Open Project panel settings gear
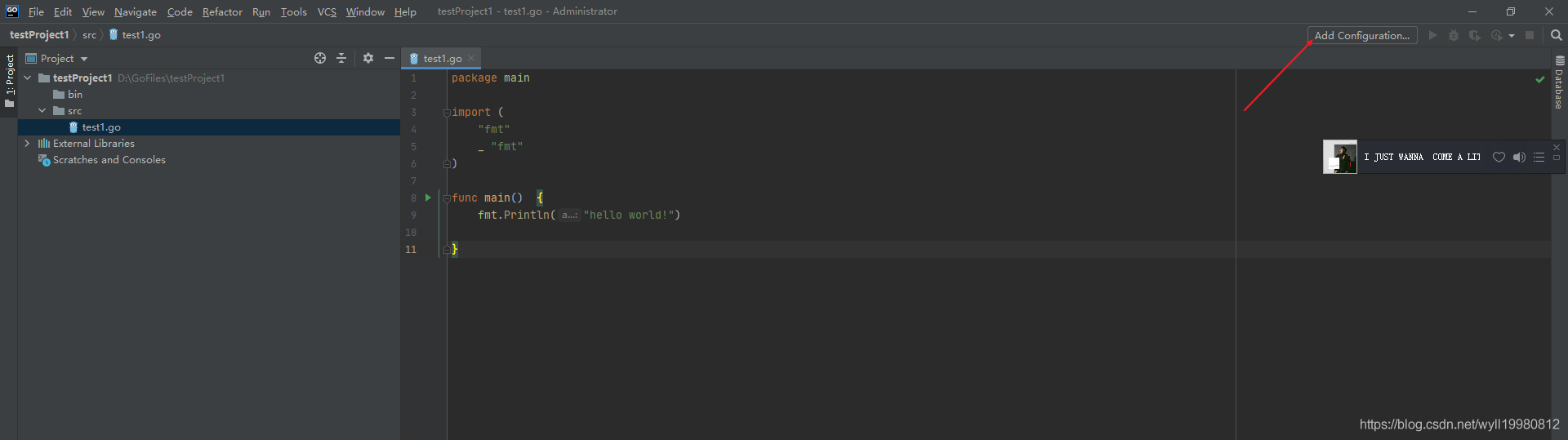 pos(368,58)
